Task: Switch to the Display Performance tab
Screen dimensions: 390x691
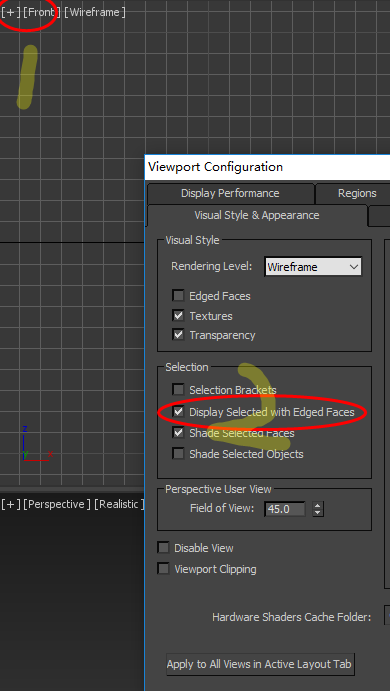Action: pos(230,193)
